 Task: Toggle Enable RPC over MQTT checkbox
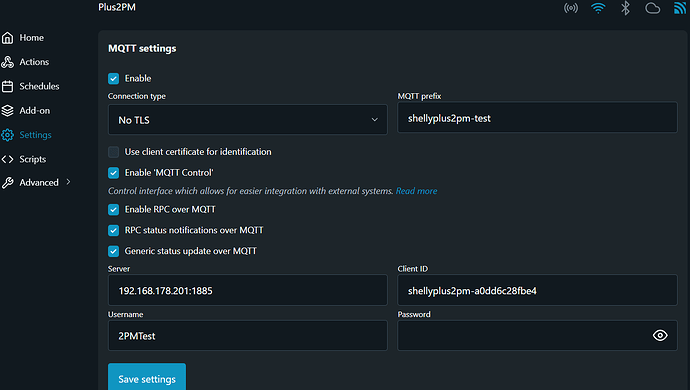tap(114, 210)
